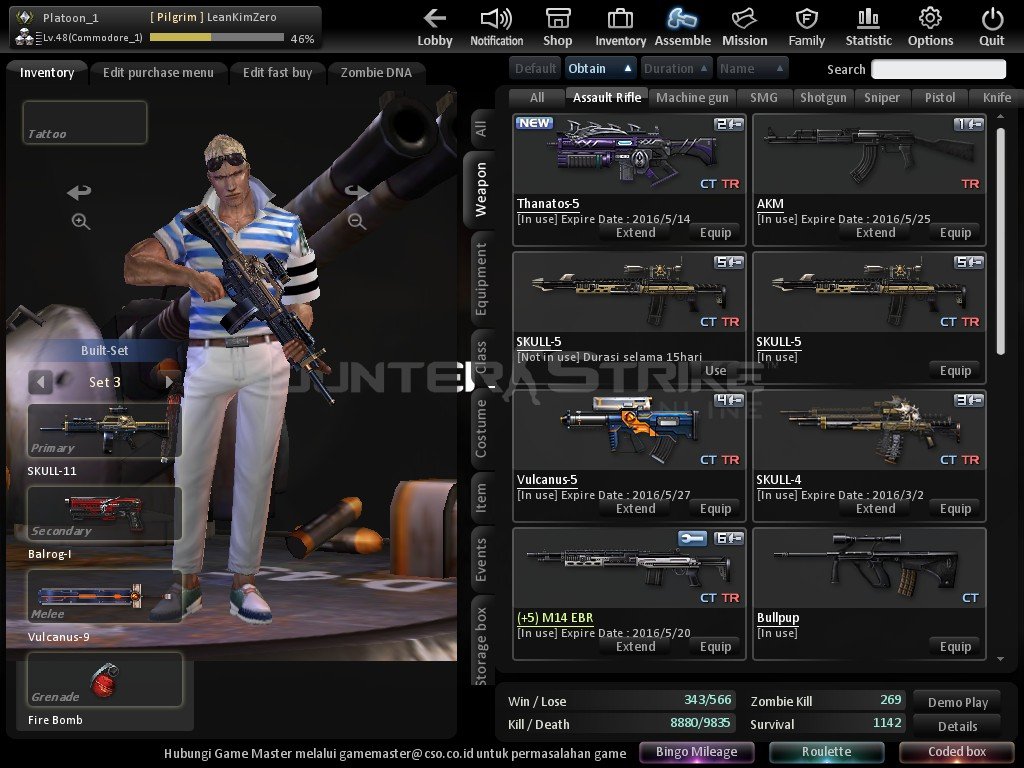This screenshot has height=768, width=1024.
Task: Open the Roulette
Action: point(826,752)
